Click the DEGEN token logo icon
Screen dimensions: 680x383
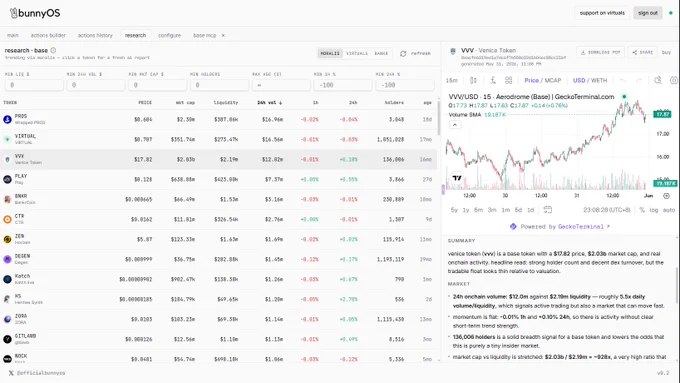(x=7, y=259)
